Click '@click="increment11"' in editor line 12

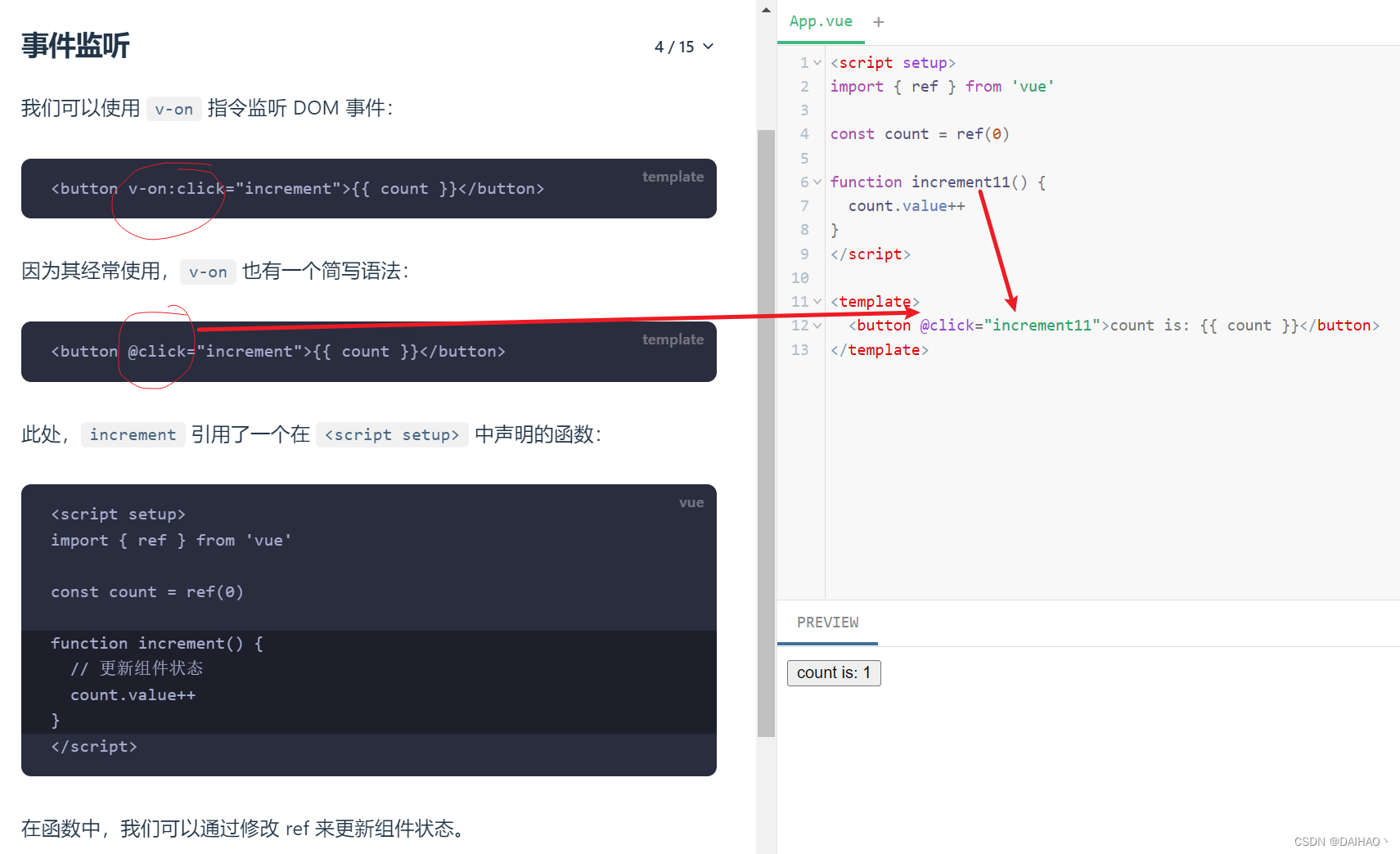tap(1011, 326)
